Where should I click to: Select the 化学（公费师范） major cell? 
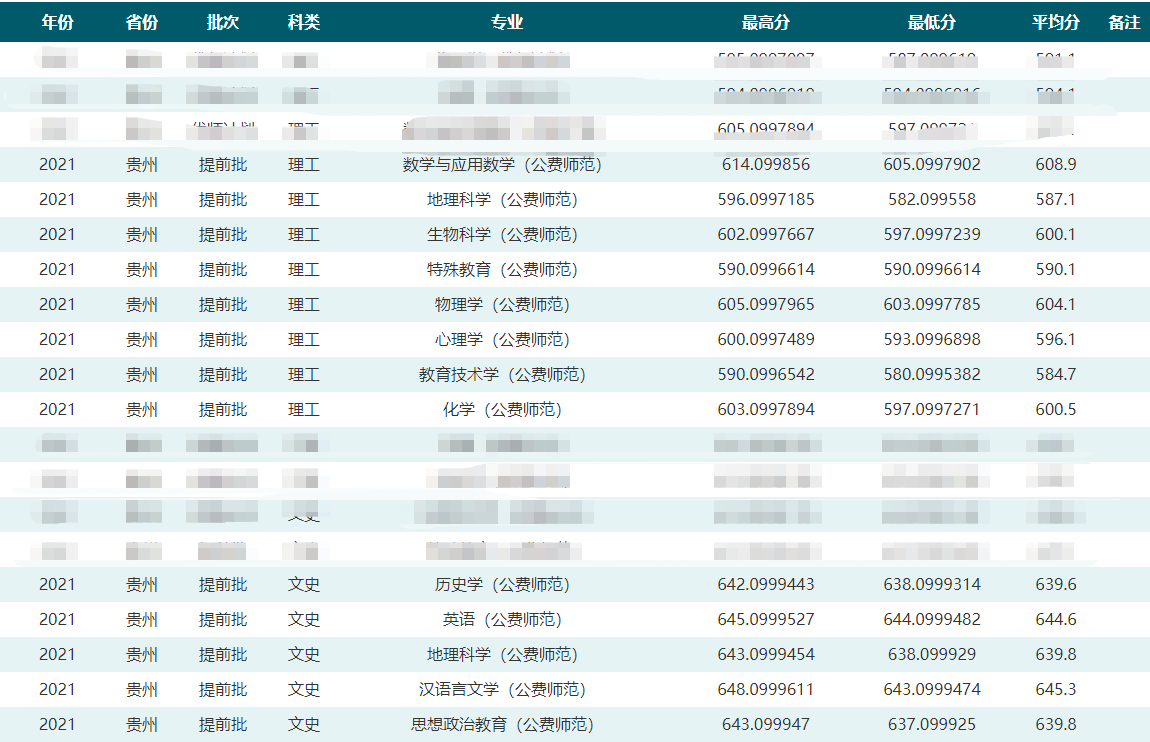click(502, 409)
